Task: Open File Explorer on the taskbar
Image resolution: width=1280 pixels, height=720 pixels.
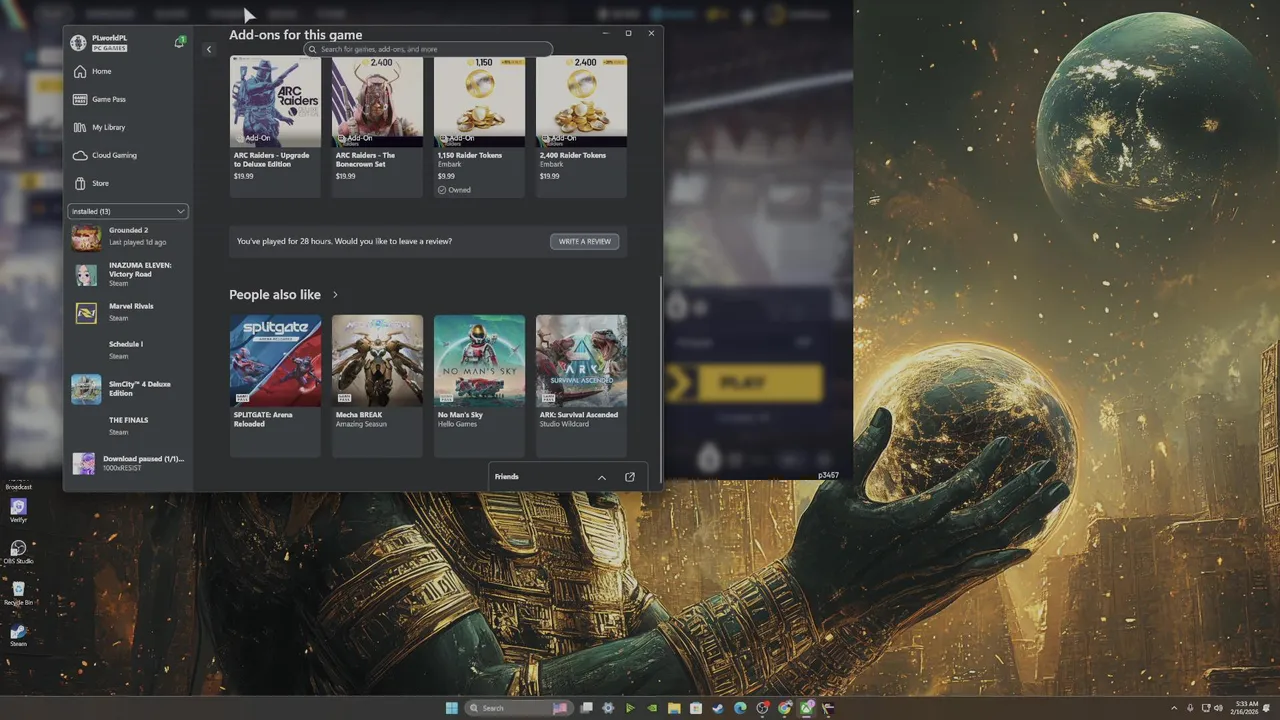Action: tap(674, 708)
